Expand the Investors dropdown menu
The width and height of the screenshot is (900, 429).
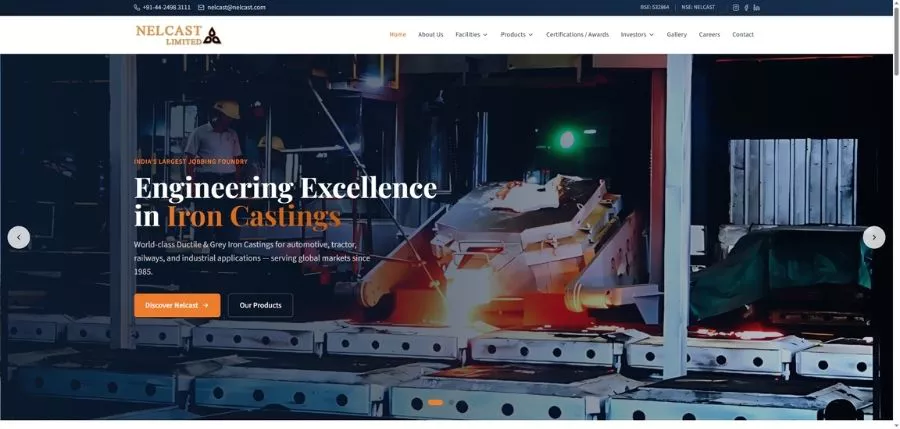[x=637, y=34]
